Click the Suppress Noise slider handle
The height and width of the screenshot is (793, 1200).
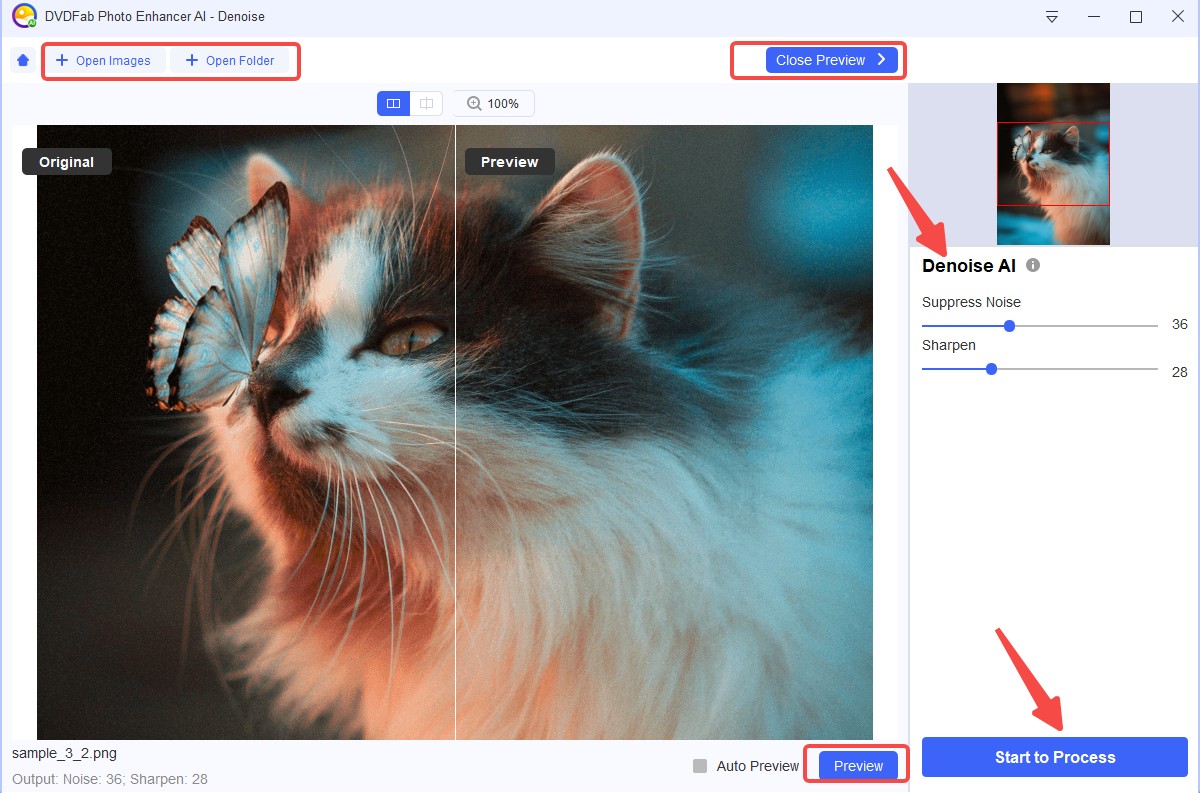pyautogui.click(x=1009, y=326)
